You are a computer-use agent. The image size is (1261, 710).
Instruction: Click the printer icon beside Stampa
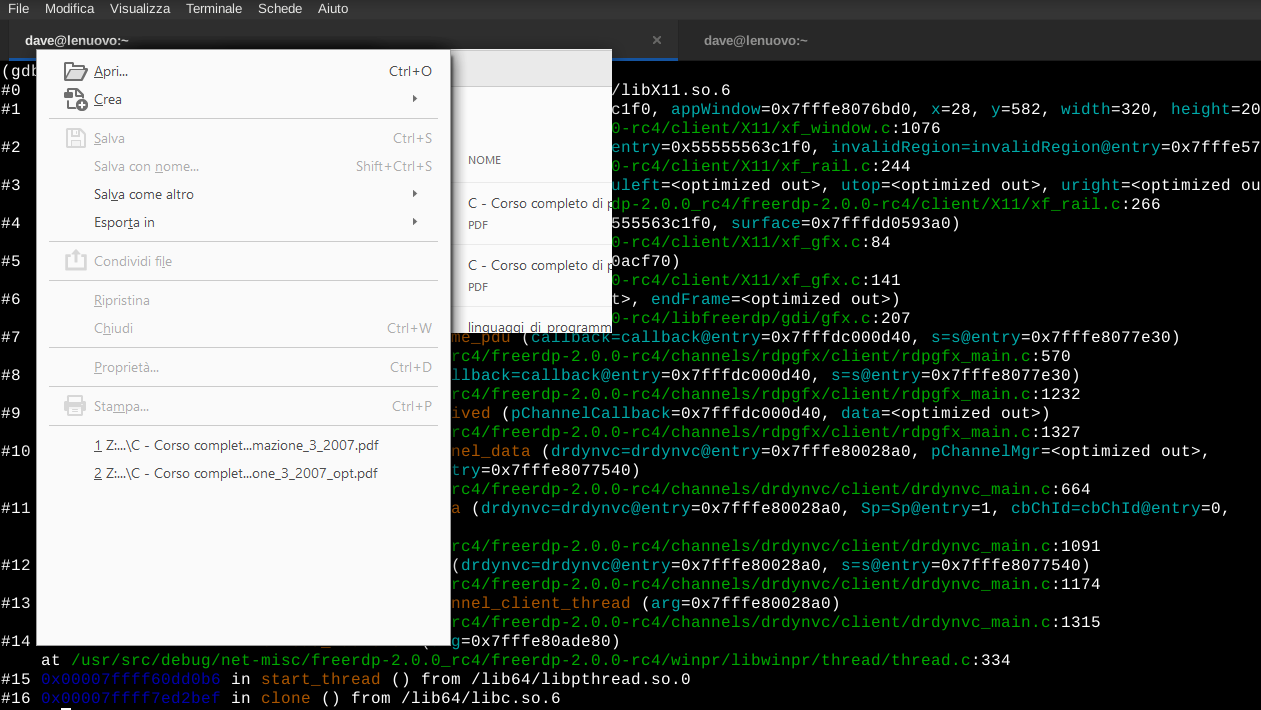[76, 407]
